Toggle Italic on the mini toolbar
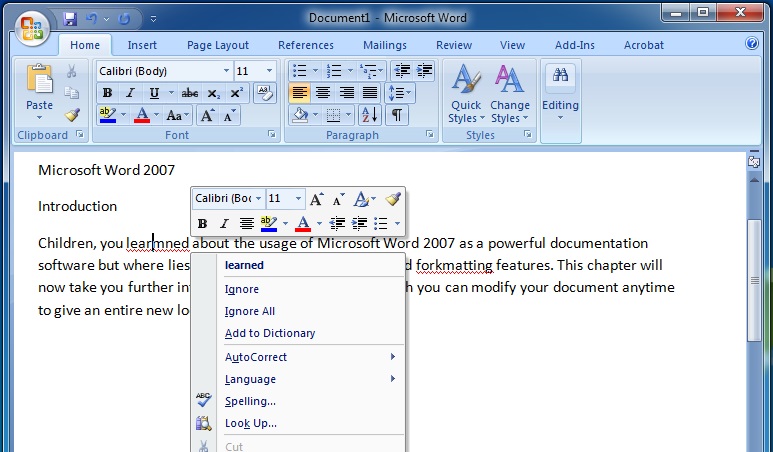 (224, 224)
